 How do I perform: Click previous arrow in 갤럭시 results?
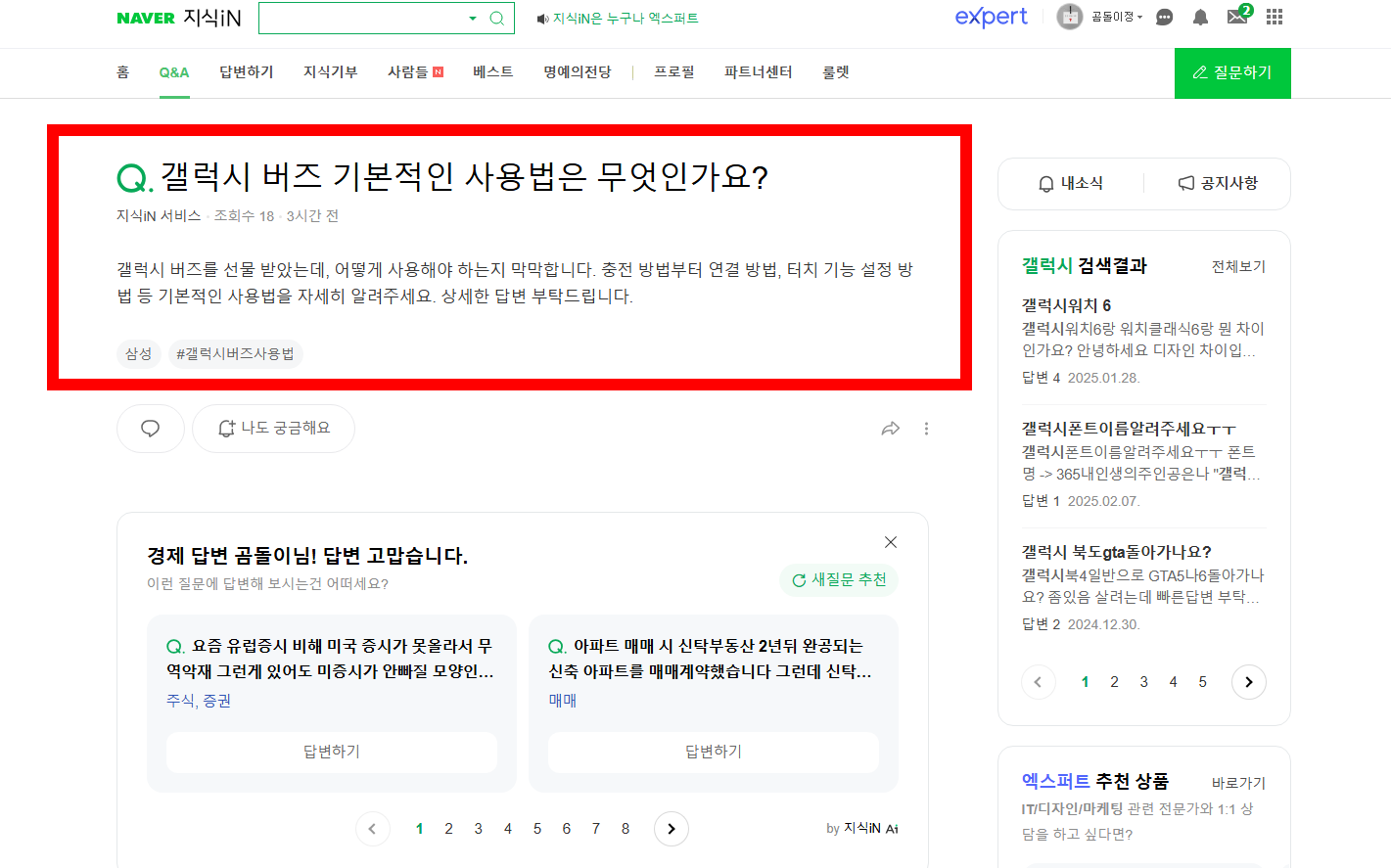(x=1039, y=682)
